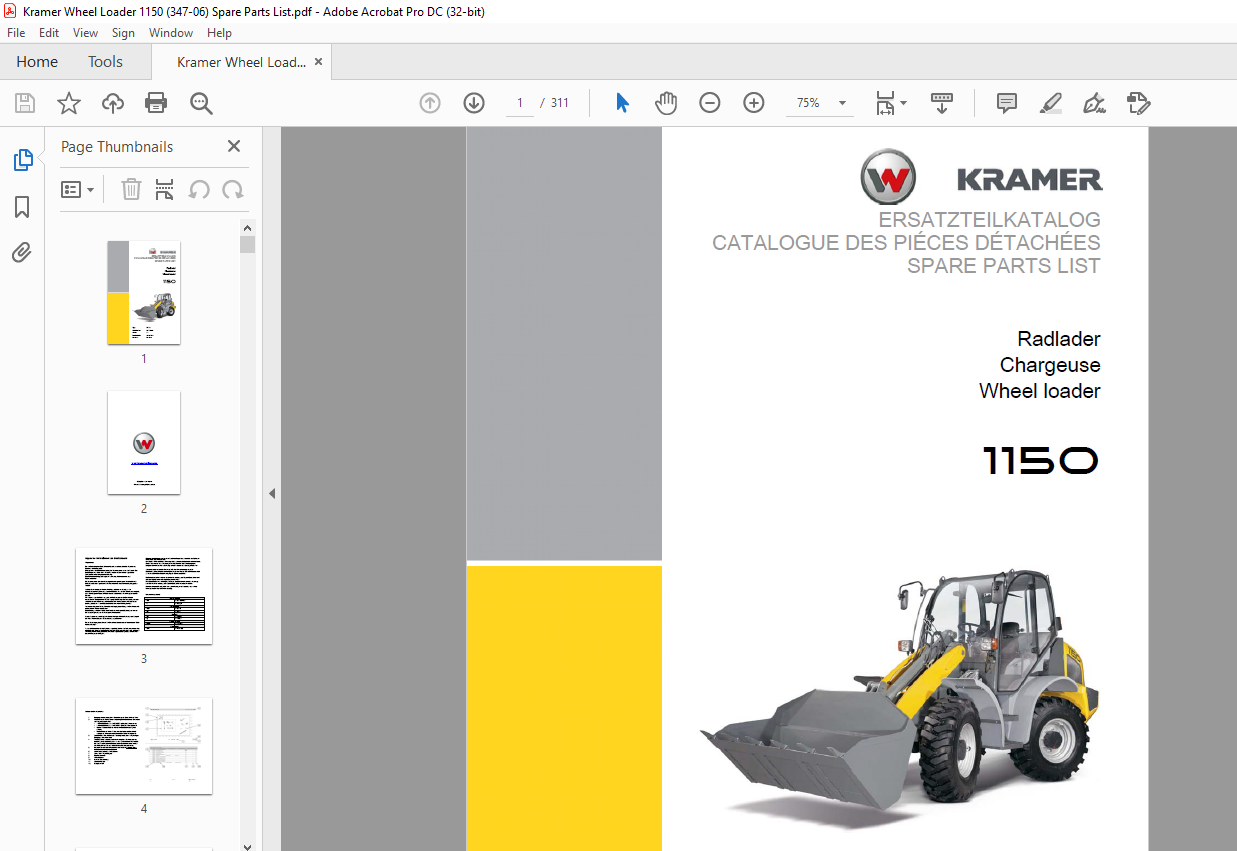
Task: Click the read mode keyboard icon
Action: tap(941, 103)
